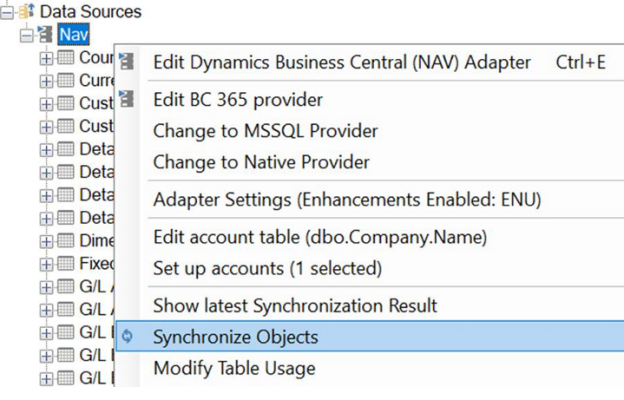
Task: Collapse the Nav adapter node
Action: [26, 36]
